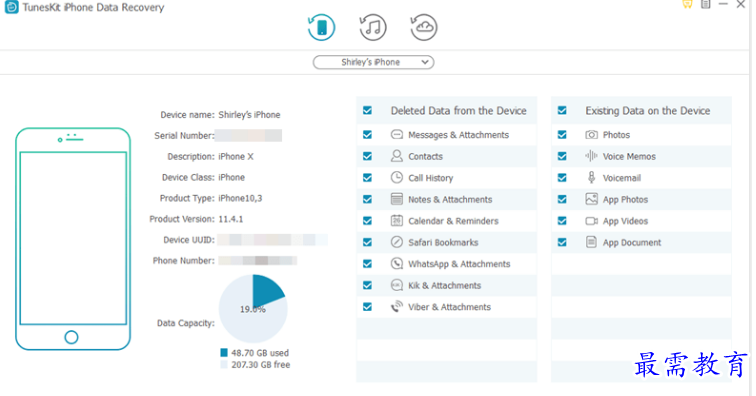Toggle the Contacts checkbox
Image resolution: width=756 pixels, height=396 pixels.
click(x=367, y=156)
